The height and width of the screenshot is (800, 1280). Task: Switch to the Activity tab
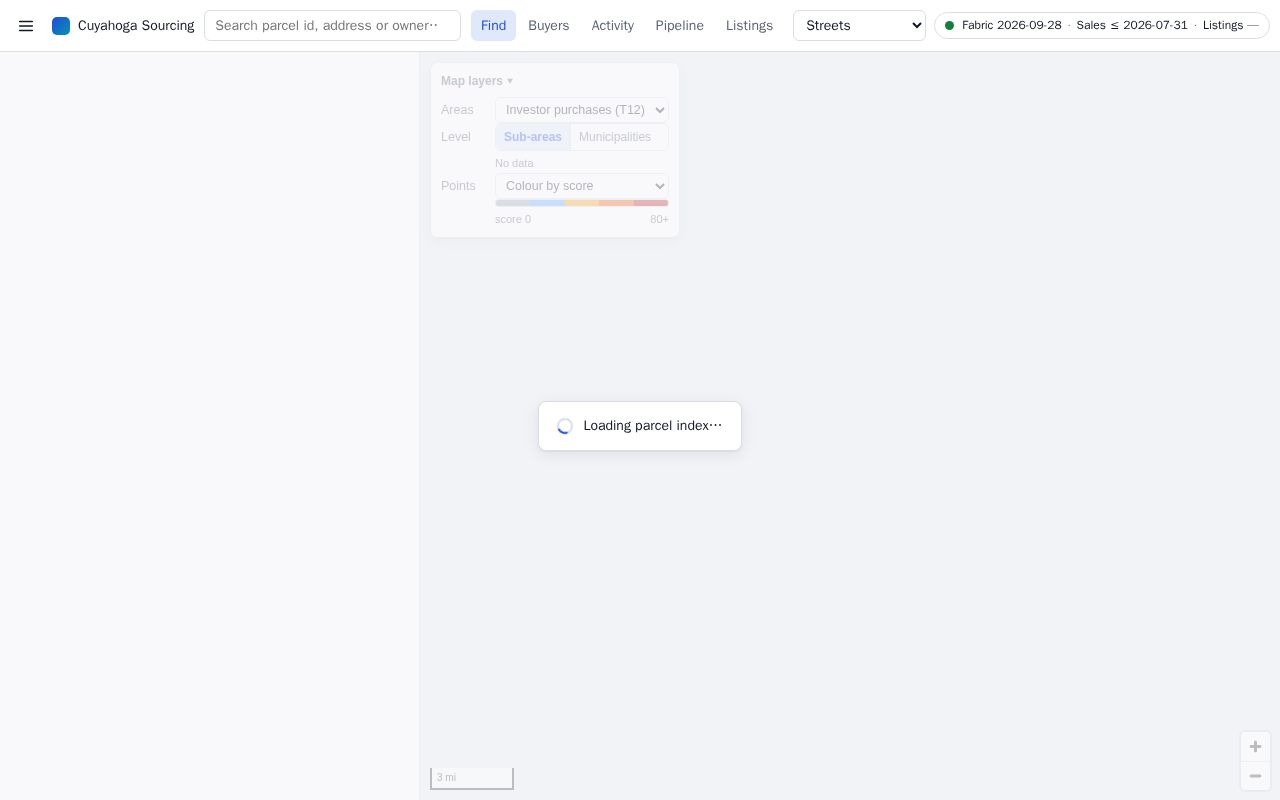point(612,26)
